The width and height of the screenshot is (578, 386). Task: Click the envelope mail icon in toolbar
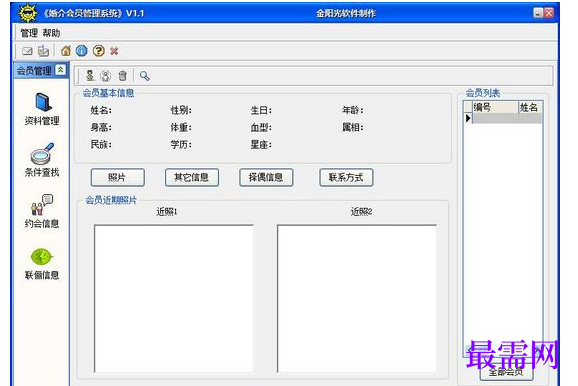click(28, 51)
